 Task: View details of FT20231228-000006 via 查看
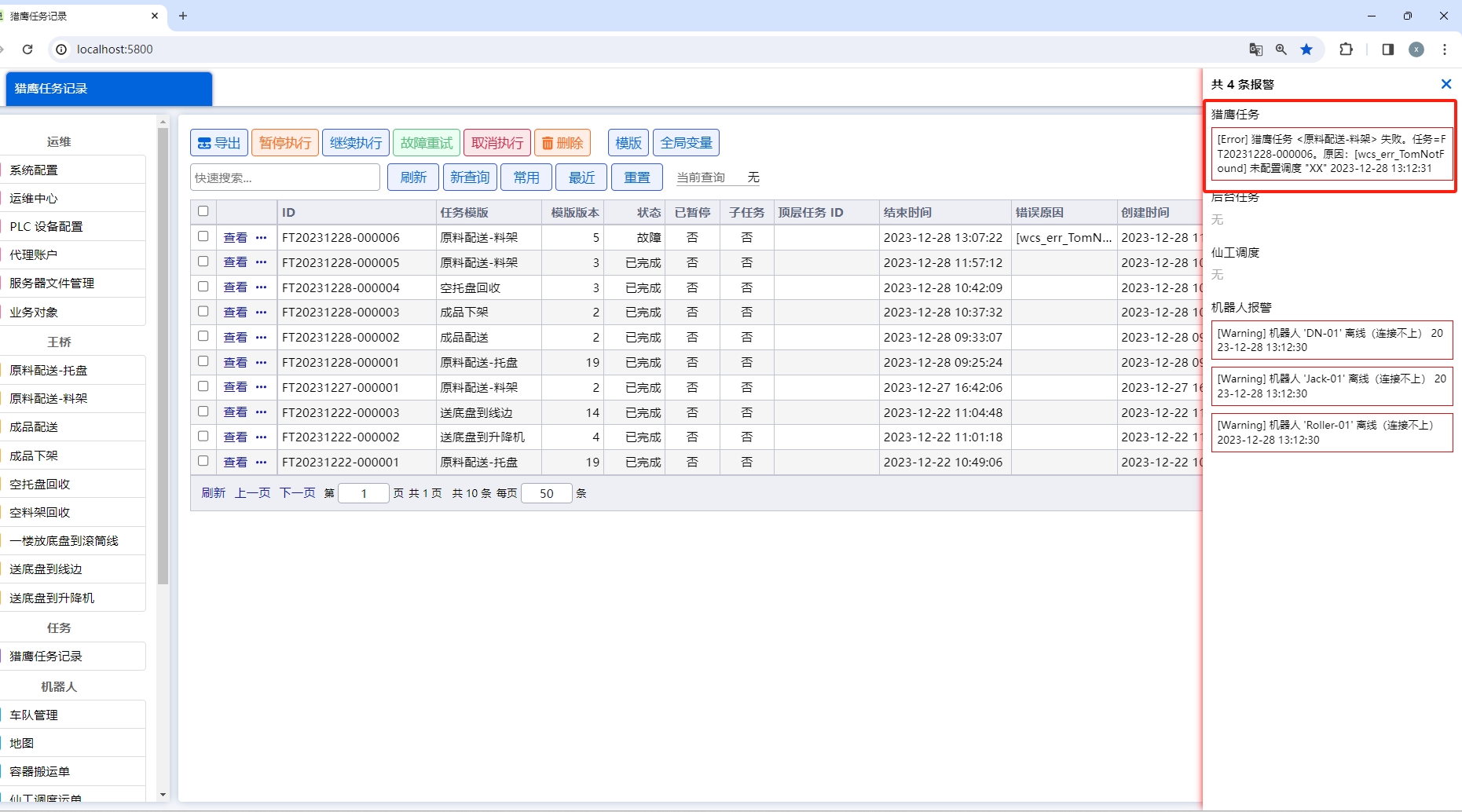[x=236, y=237]
